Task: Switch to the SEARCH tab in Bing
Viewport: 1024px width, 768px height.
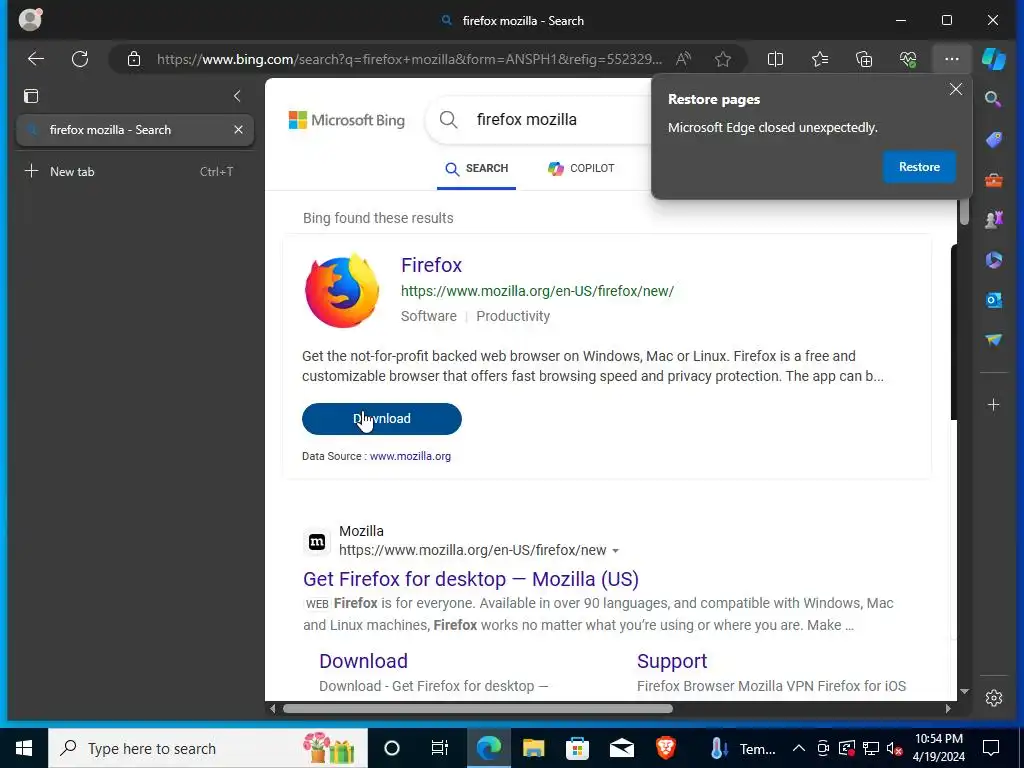Action: coord(476,168)
